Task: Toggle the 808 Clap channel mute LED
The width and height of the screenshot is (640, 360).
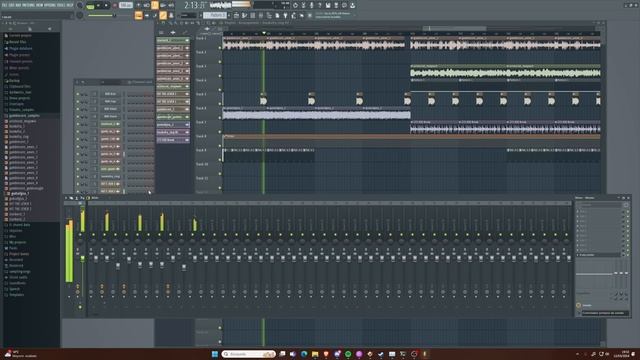Action: click(x=78, y=102)
